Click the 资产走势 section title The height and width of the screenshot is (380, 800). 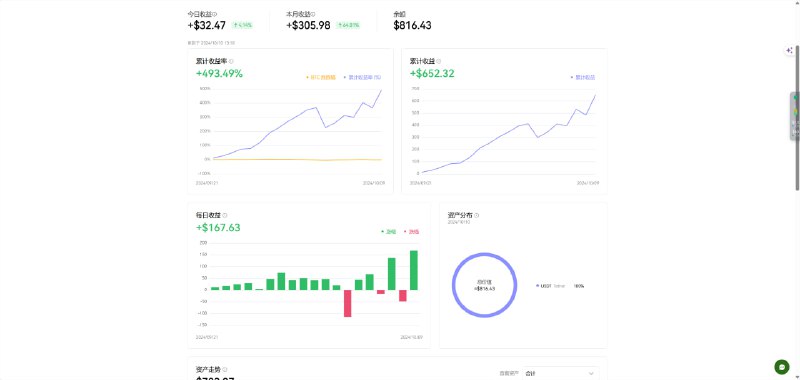click(208, 369)
